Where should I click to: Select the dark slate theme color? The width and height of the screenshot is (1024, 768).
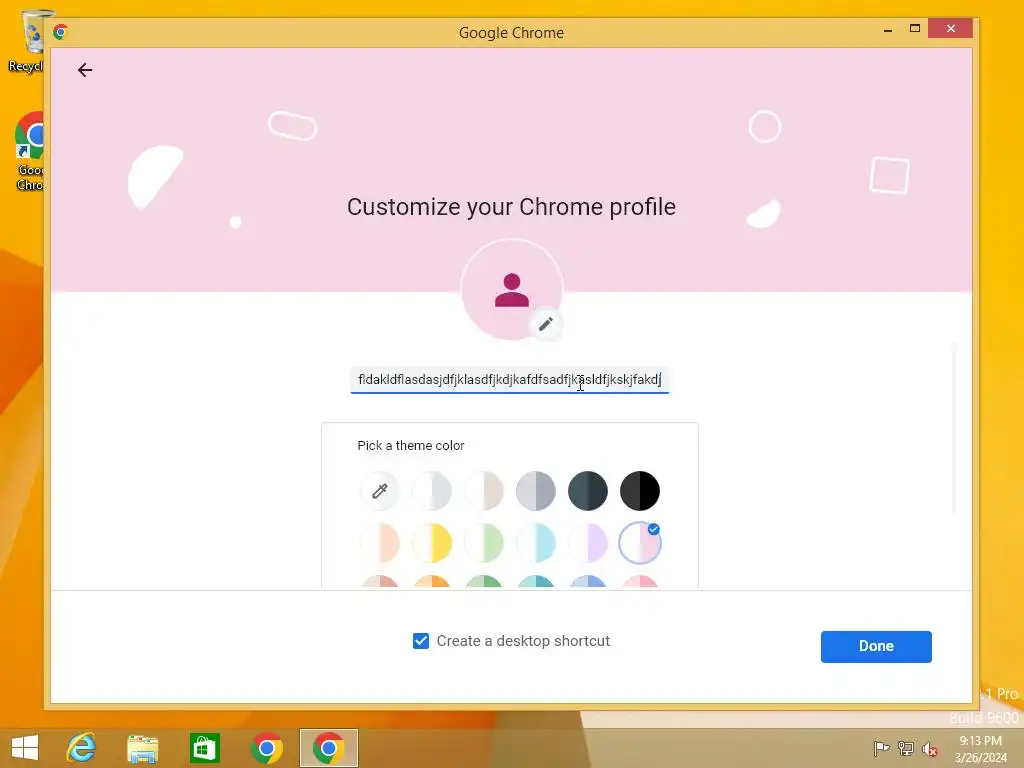click(588, 490)
